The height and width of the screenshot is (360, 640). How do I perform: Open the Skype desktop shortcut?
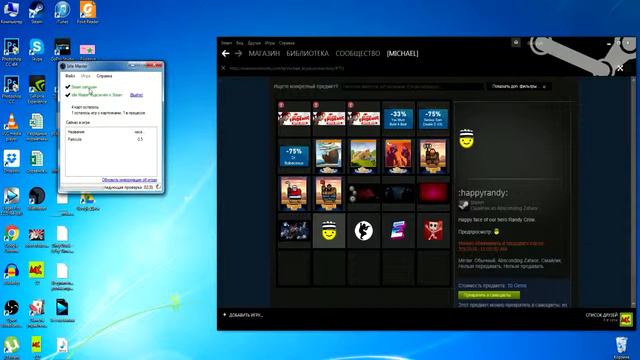pos(36,50)
